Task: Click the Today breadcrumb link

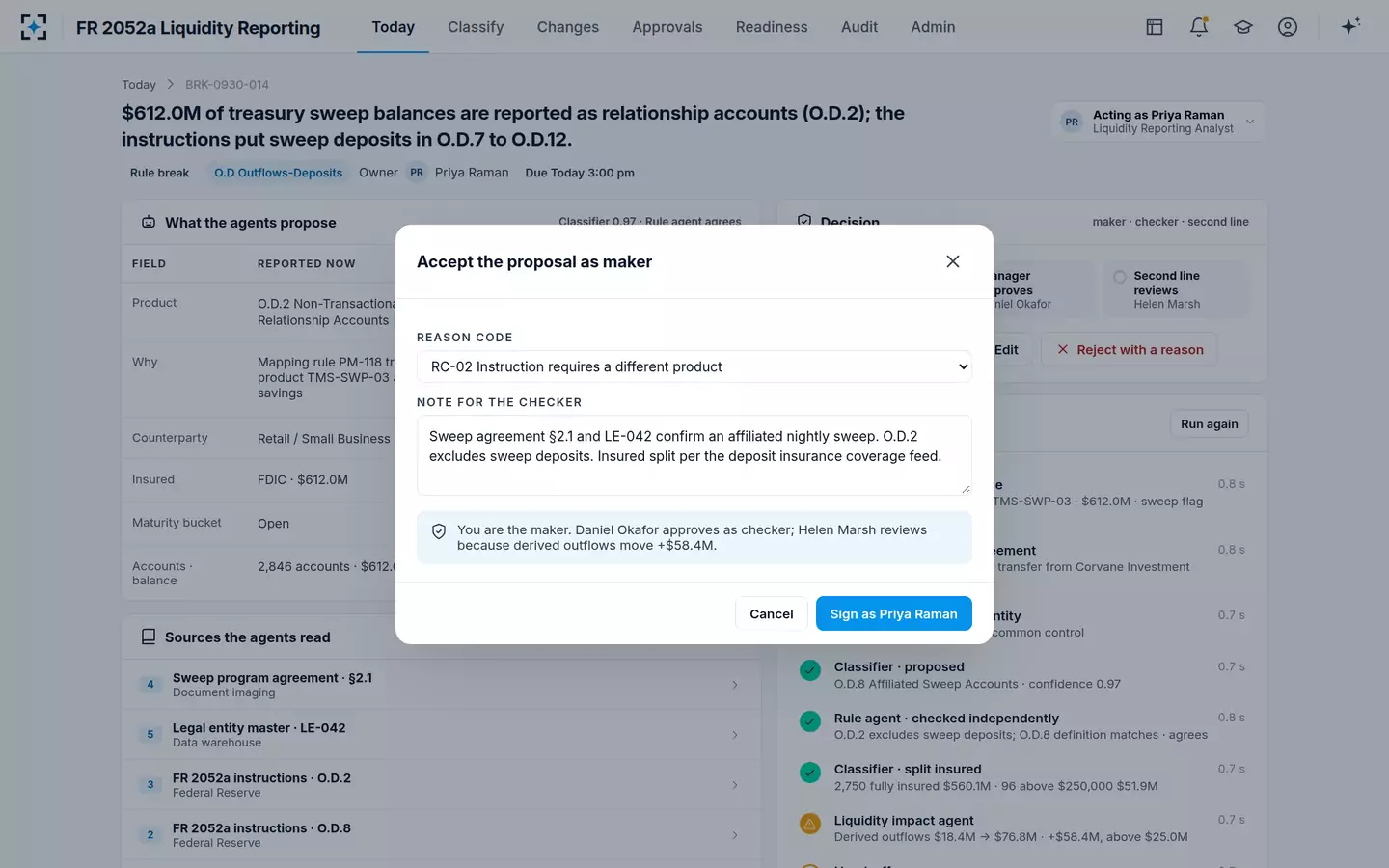Action: (x=139, y=85)
